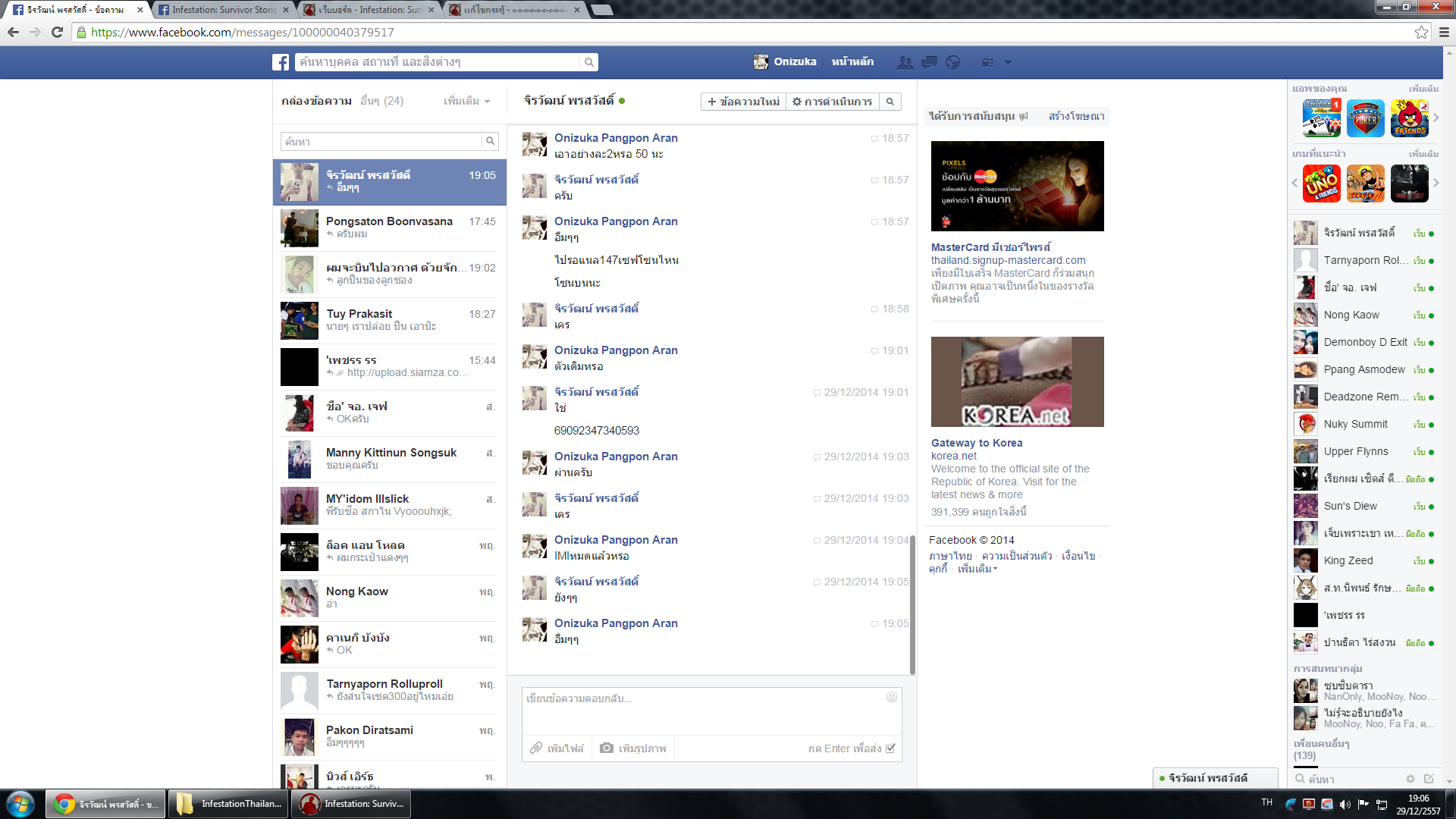
Task: Open the notifications globe icon
Action: pos(953,62)
